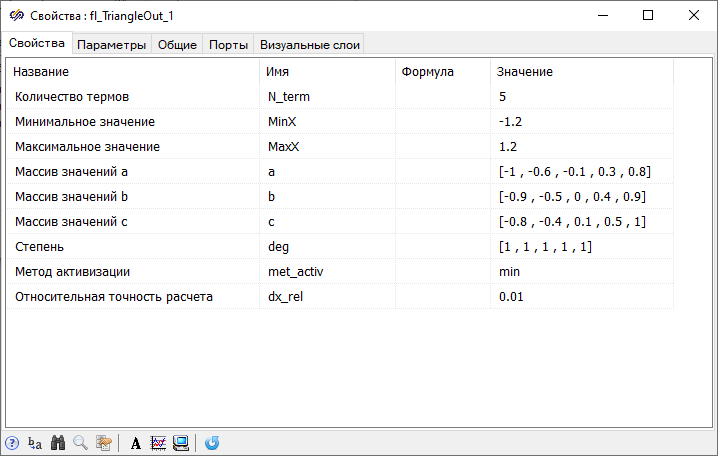Click the binoculars find icon

click(x=58, y=443)
